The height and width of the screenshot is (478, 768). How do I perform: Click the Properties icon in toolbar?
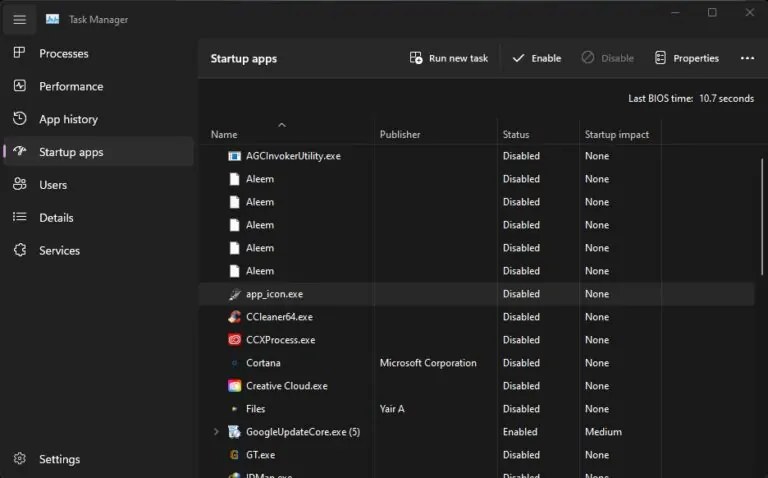(660, 58)
